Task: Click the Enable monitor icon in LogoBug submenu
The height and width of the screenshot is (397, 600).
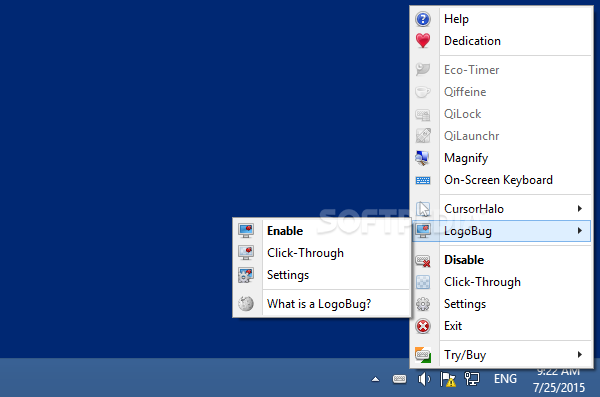Action: (246, 231)
